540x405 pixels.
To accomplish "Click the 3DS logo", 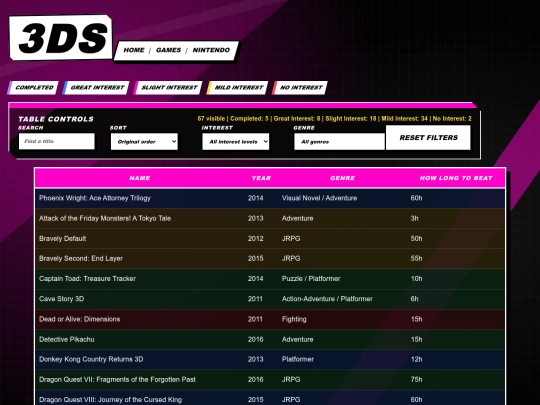I will 61,37.
